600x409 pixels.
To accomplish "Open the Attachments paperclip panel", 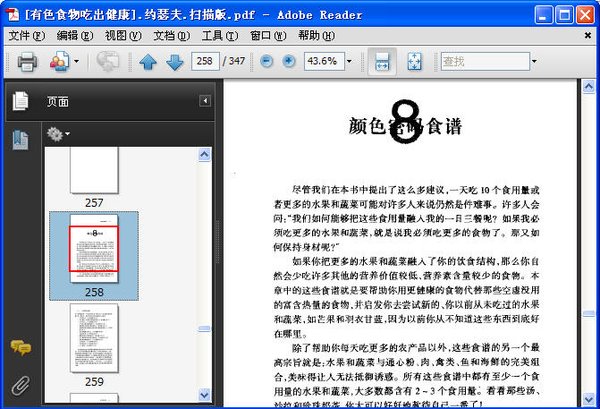I will (x=20, y=386).
